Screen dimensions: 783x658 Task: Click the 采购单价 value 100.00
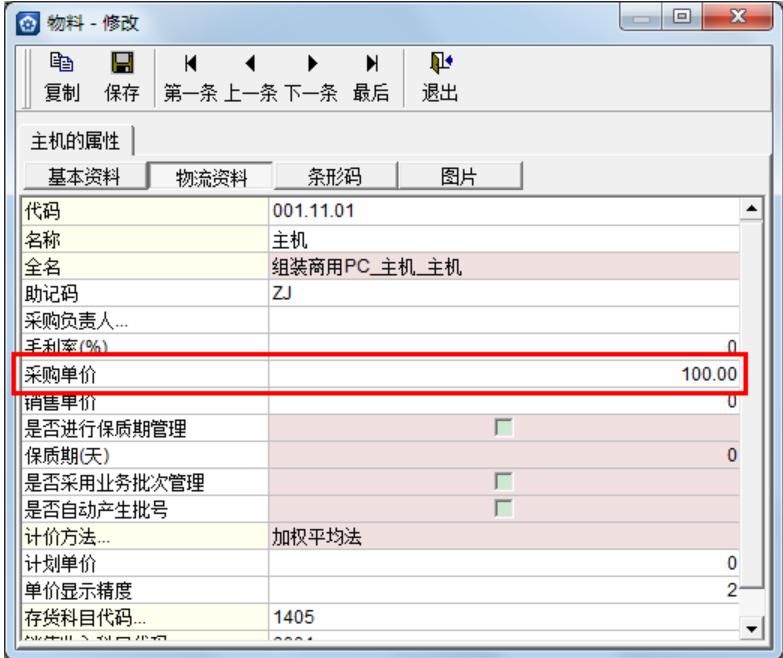click(504, 374)
